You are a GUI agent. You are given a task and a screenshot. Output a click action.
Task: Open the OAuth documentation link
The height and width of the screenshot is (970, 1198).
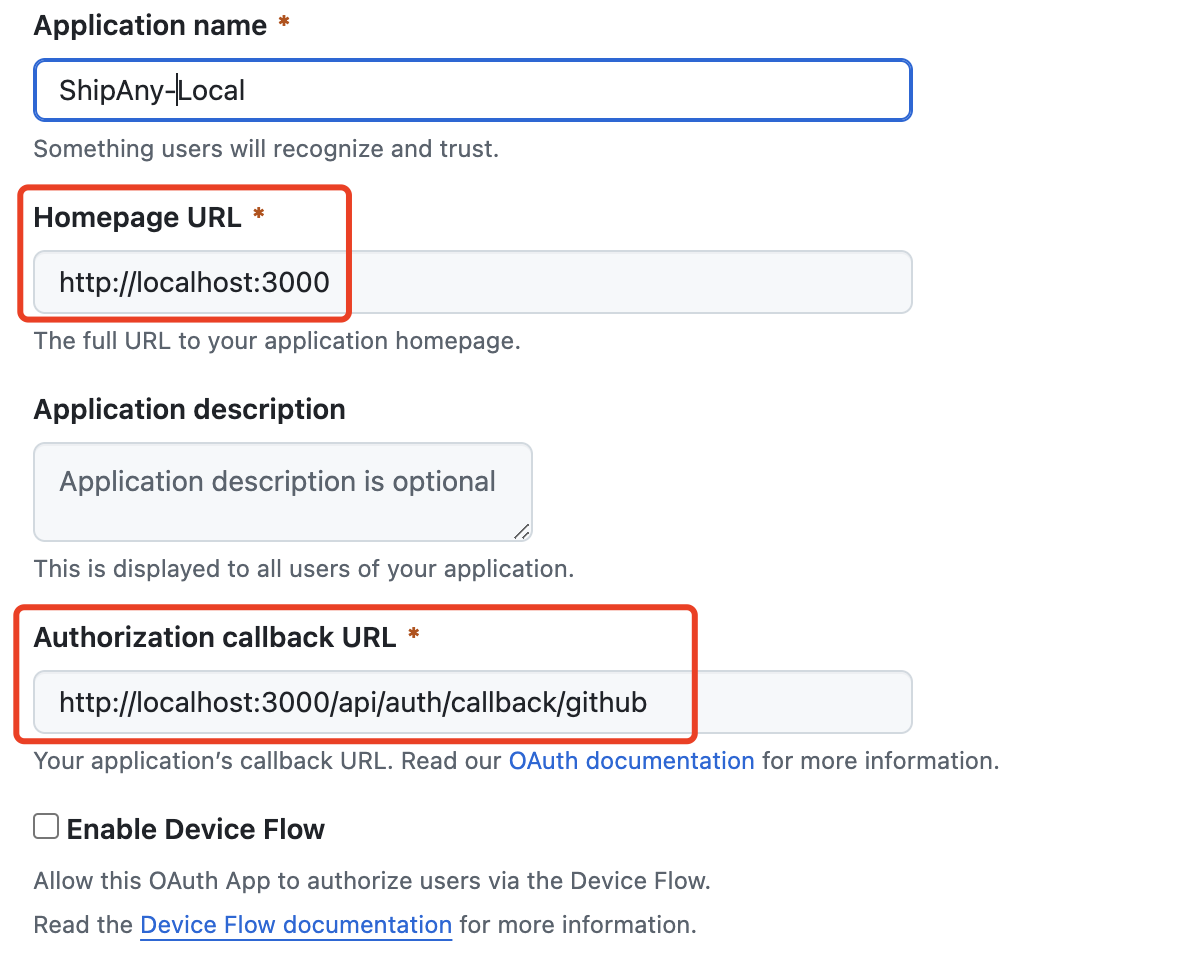pos(631,761)
